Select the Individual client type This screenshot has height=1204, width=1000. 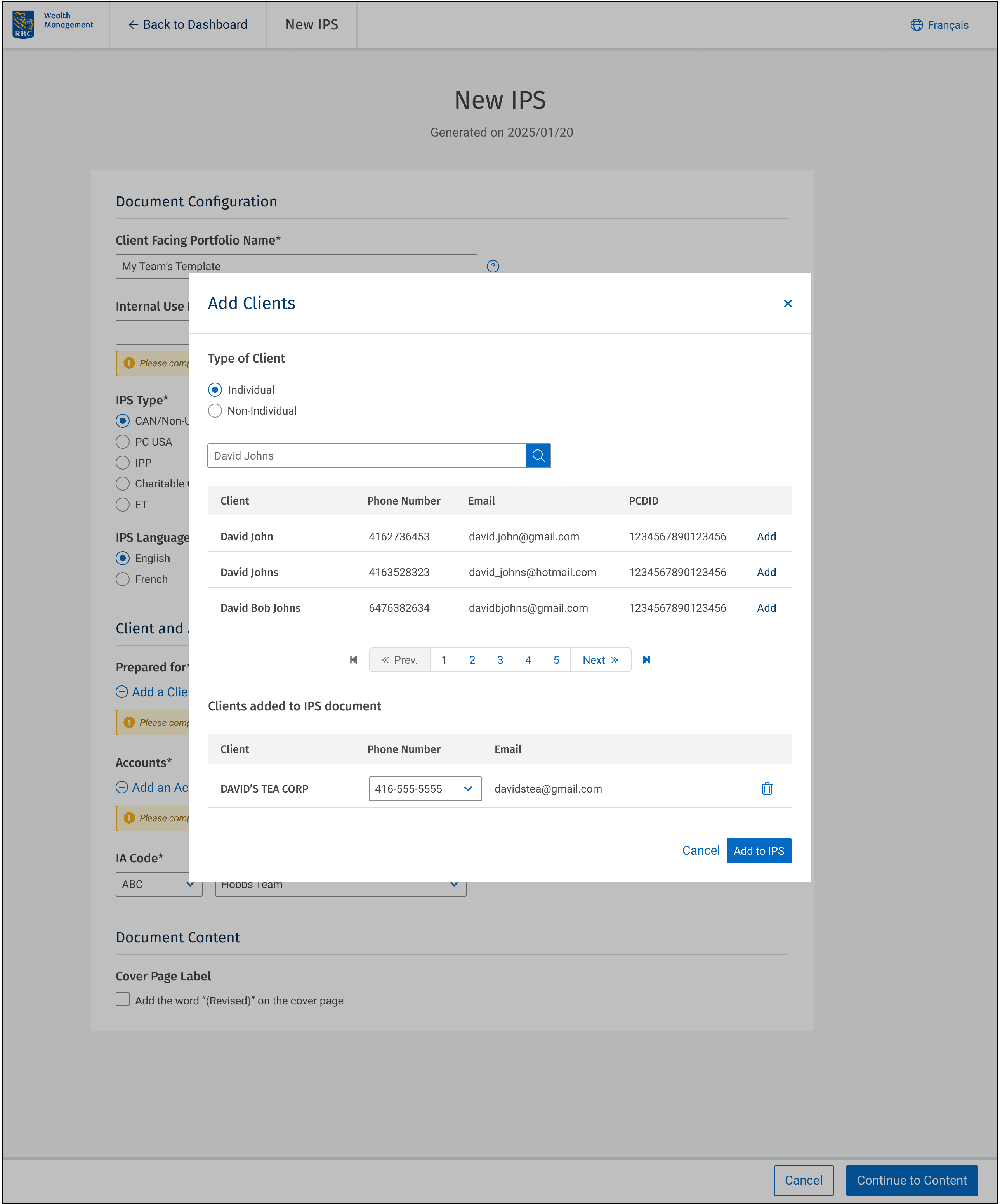point(215,390)
